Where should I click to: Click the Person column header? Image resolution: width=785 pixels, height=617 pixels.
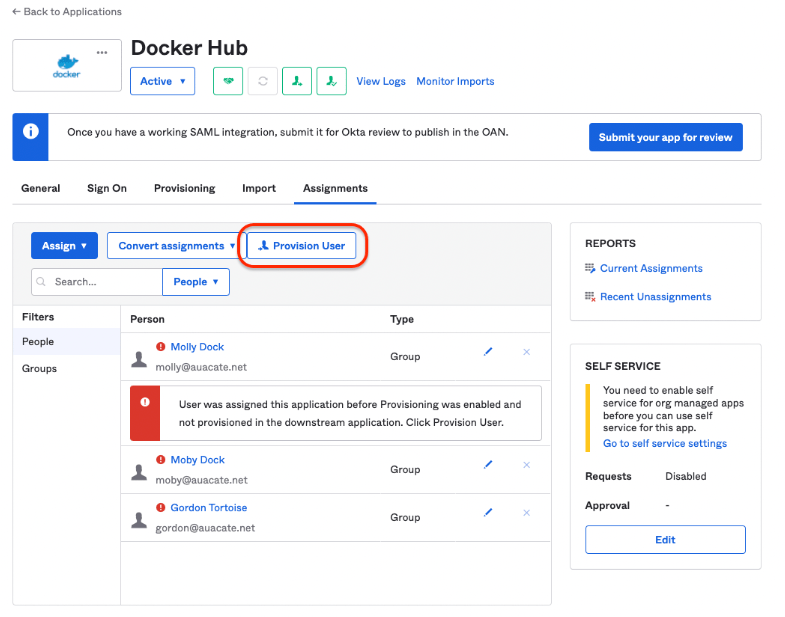[x=147, y=319]
